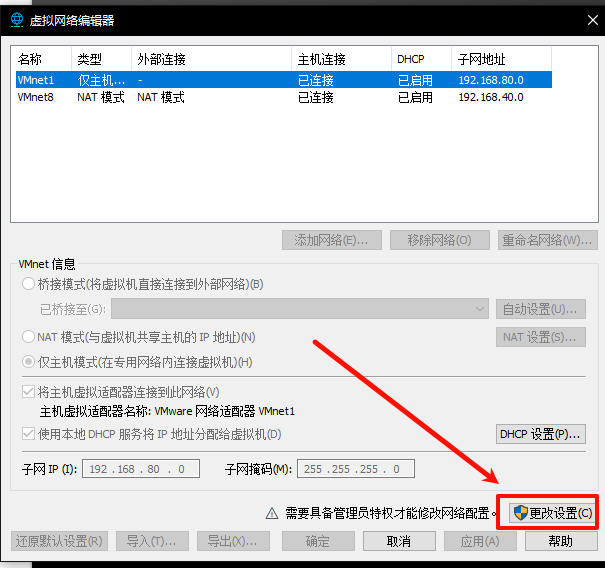Toggle 将主机虚拟适配器连接到此网络 checkbox
605x568 pixels.
pyautogui.click(x=29, y=392)
